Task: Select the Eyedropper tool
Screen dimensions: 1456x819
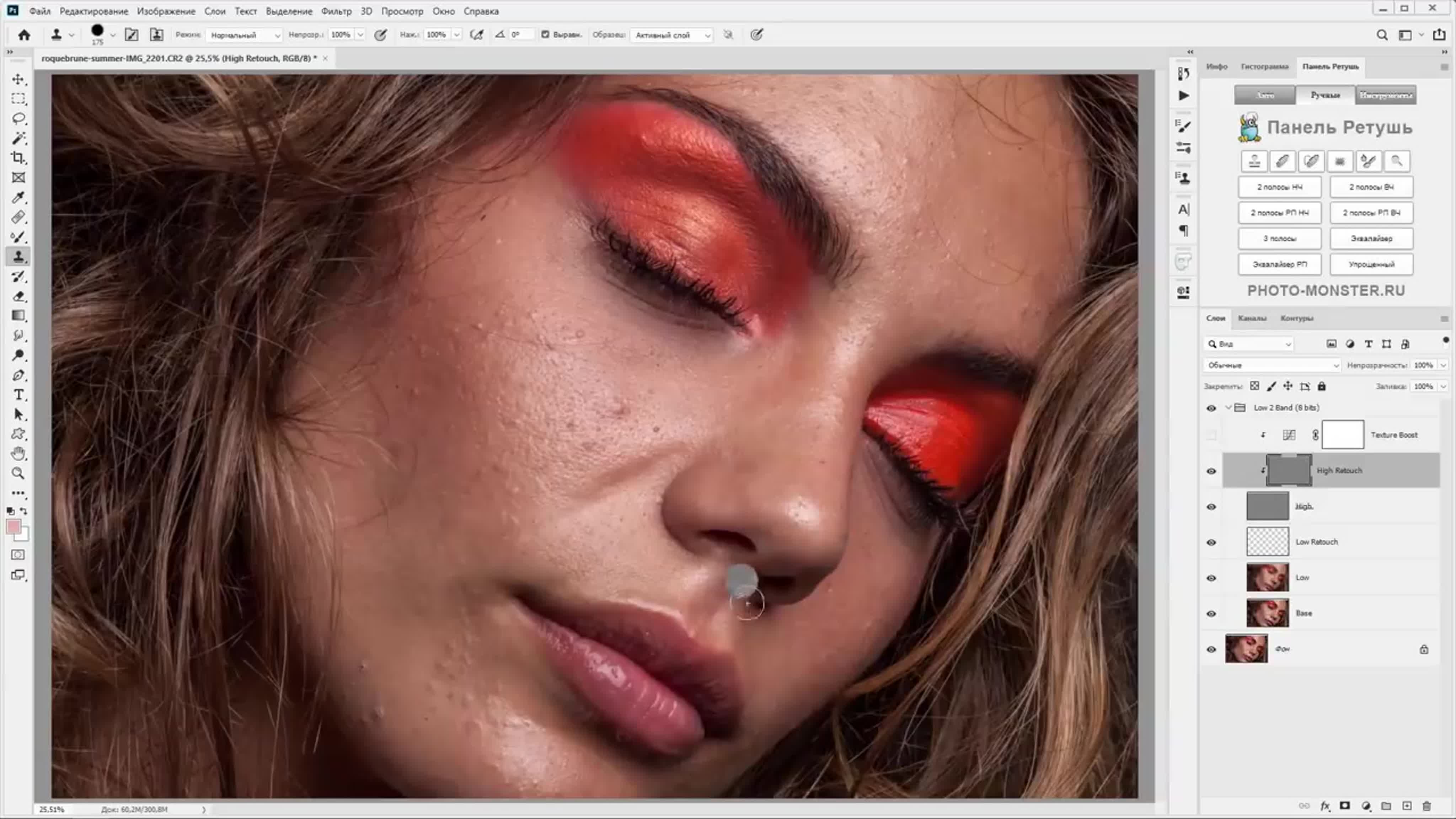Action: (x=18, y=197)
